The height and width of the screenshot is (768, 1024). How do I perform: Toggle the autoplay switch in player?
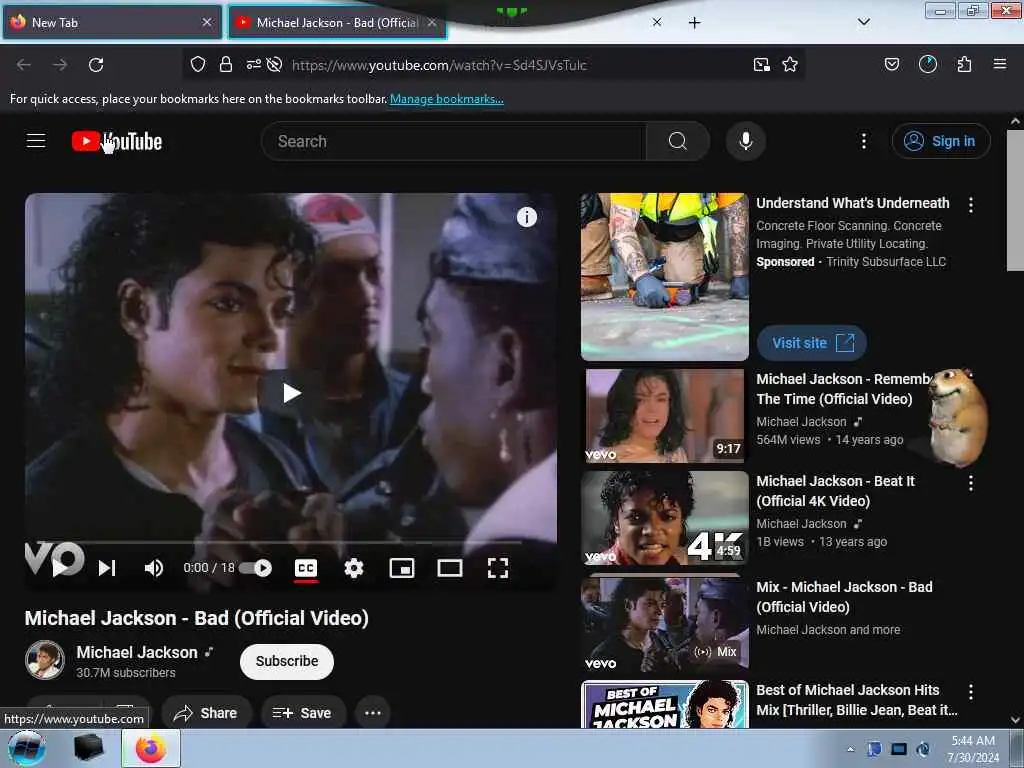(256, 568)
